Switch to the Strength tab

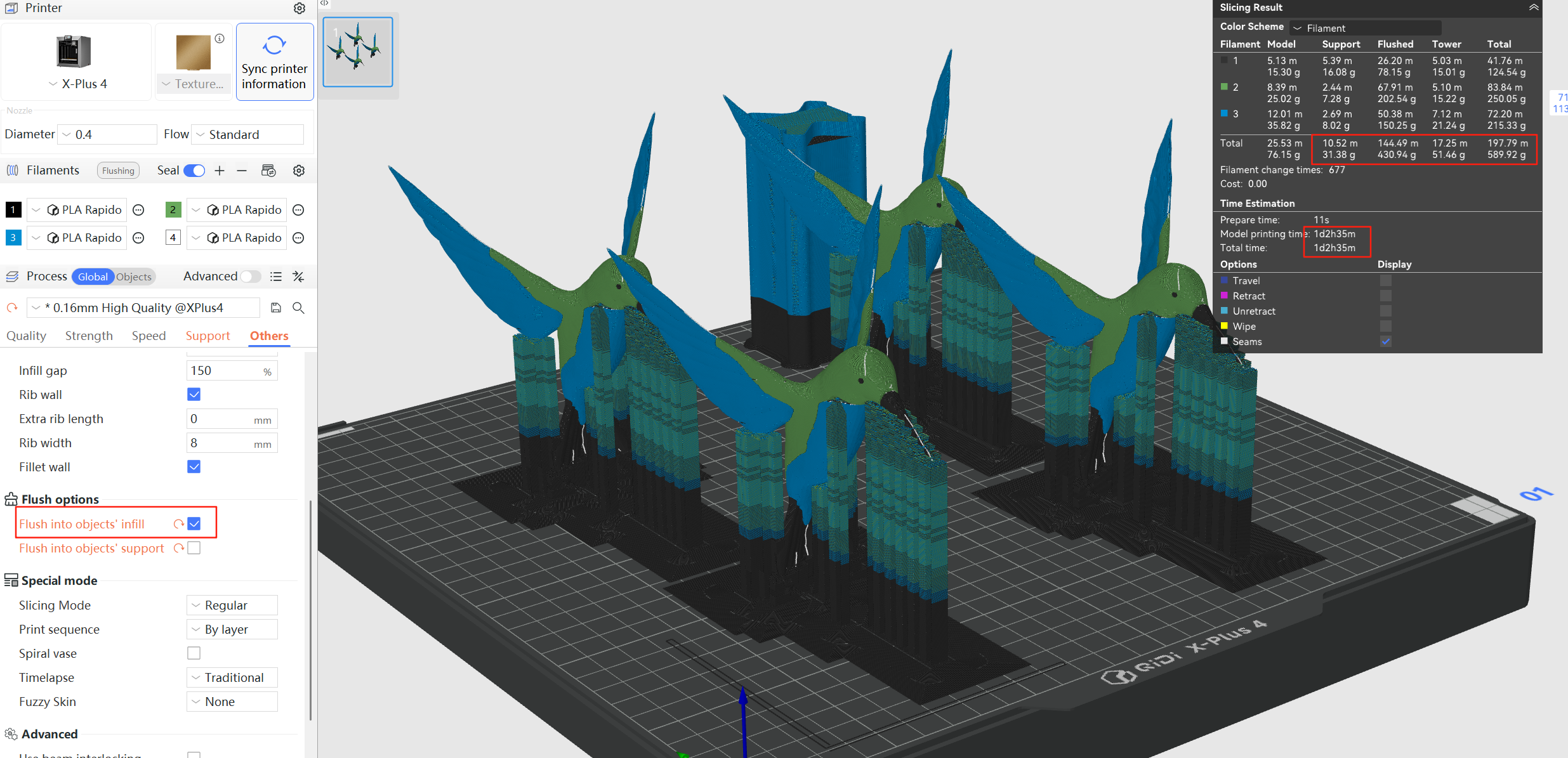pyautogui.click(x=89, y=336)
